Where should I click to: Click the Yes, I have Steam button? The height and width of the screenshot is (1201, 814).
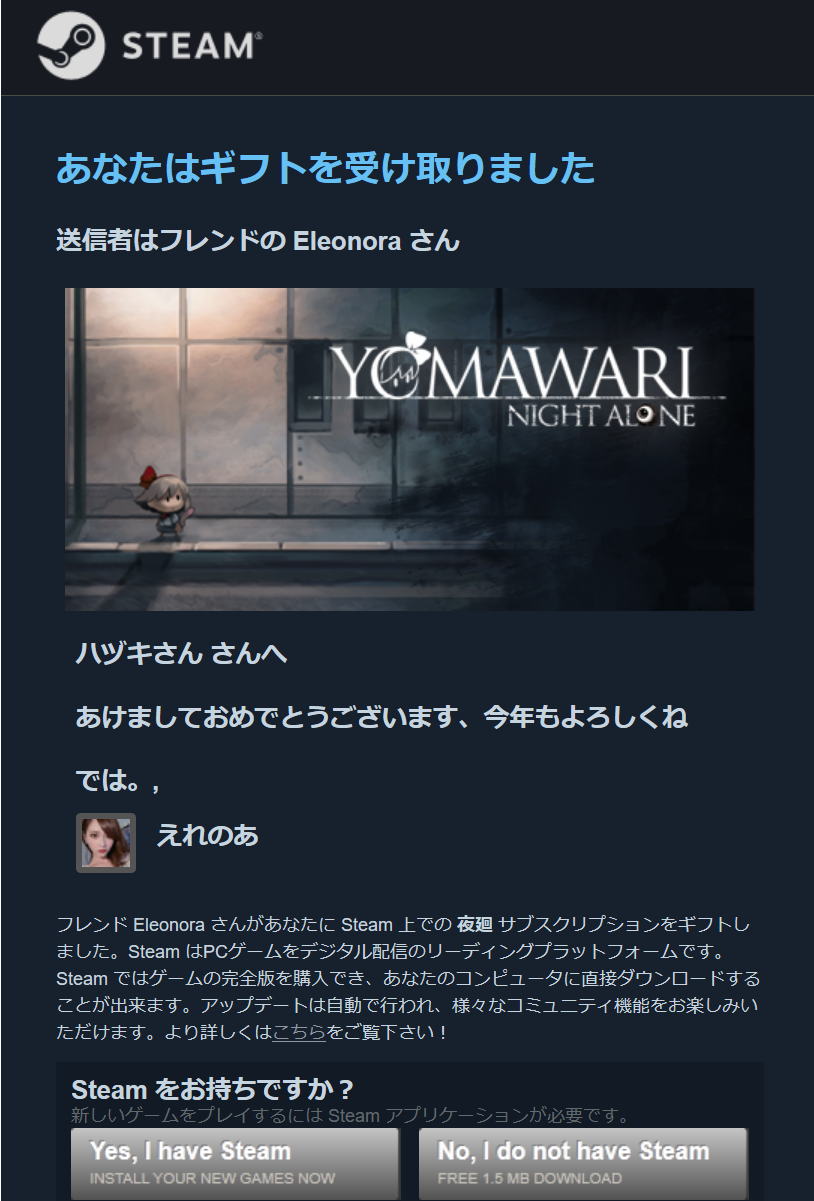click(235, 1163)
